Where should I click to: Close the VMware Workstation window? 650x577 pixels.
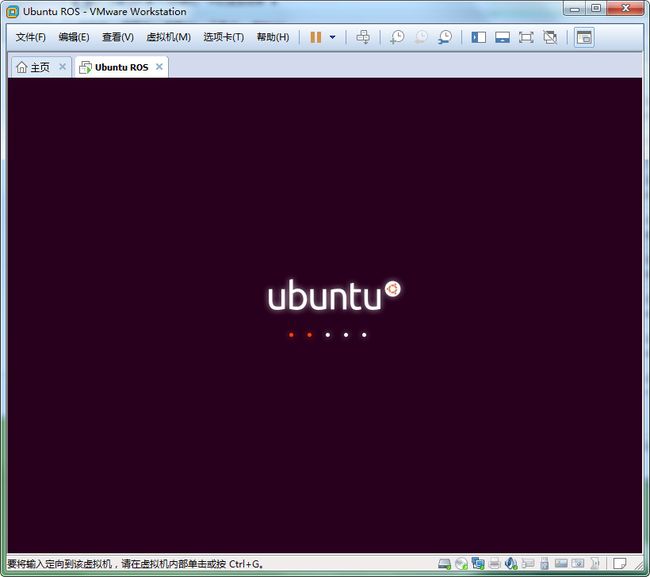click(x=626, y=8)
